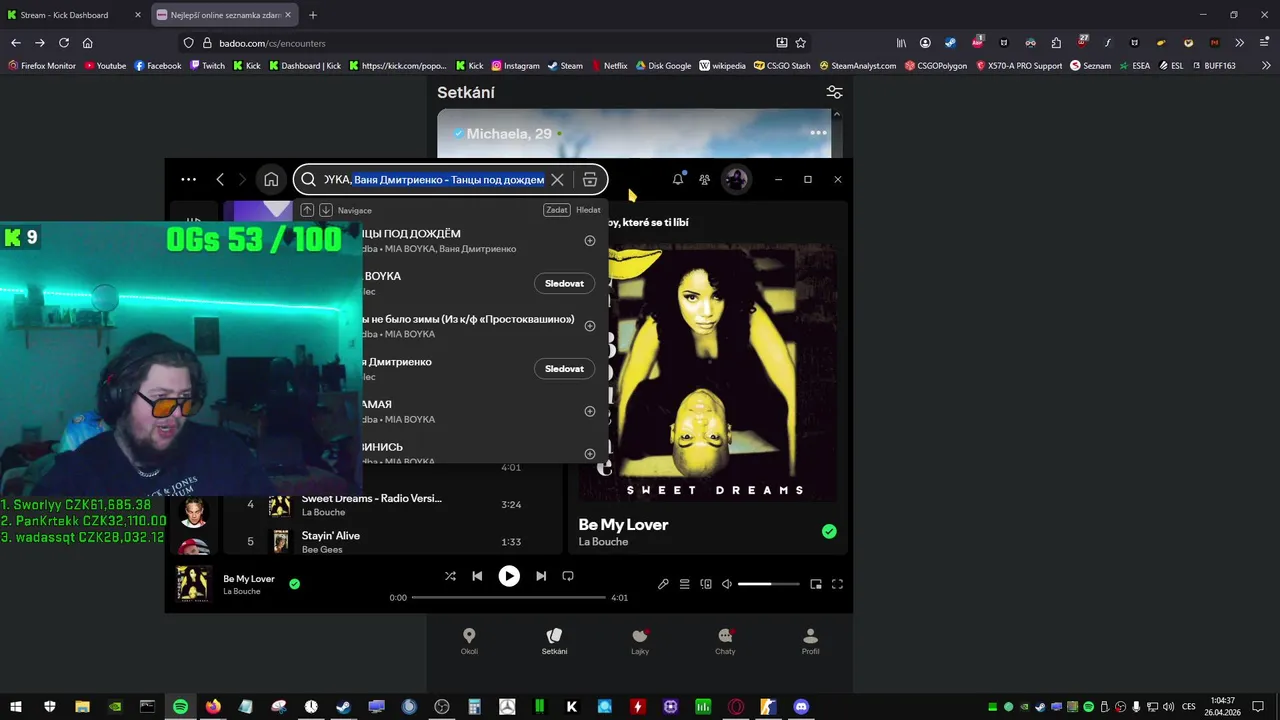This screenshot has width=1280, height=720.
Task: Follow the MIA BOYKA artist
Action: 564,283
